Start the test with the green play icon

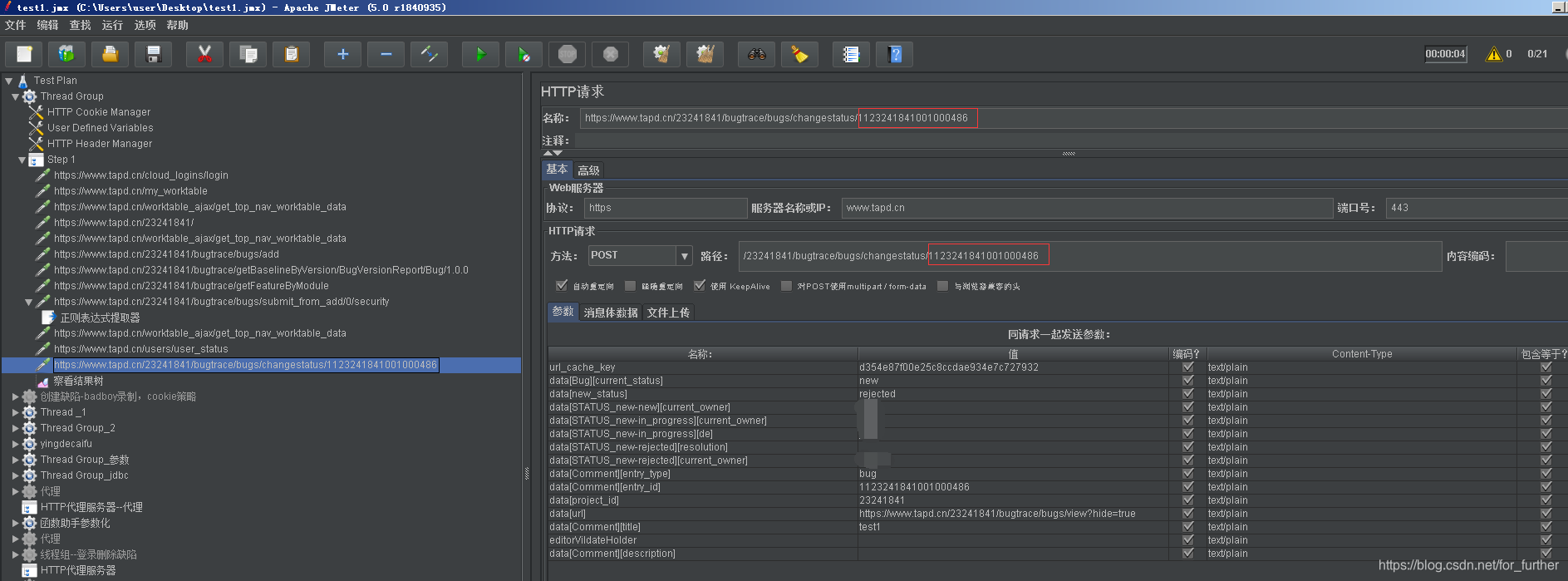click(x=480, y=55)
